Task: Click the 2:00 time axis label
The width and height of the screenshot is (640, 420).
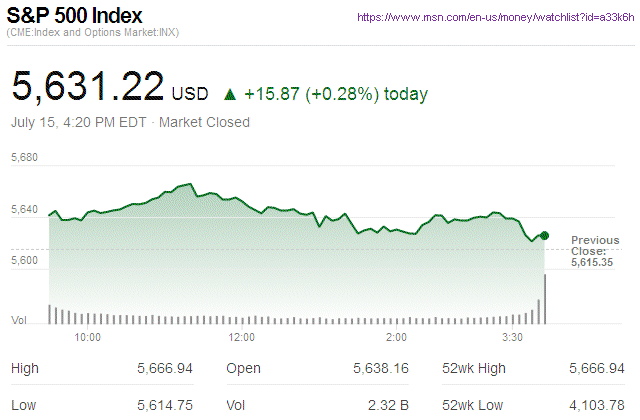Action: [396, 337]
